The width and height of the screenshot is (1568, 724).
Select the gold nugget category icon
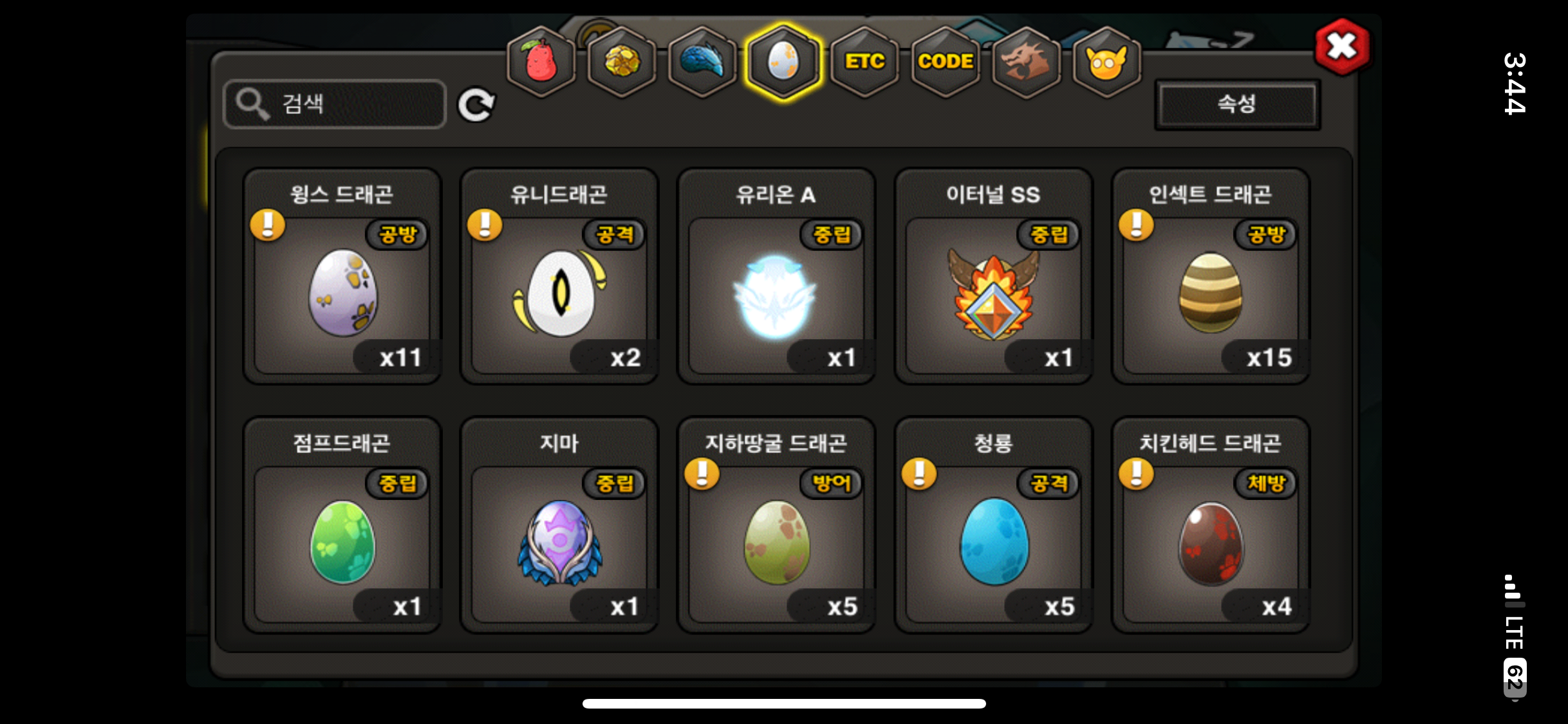(622, 62)
